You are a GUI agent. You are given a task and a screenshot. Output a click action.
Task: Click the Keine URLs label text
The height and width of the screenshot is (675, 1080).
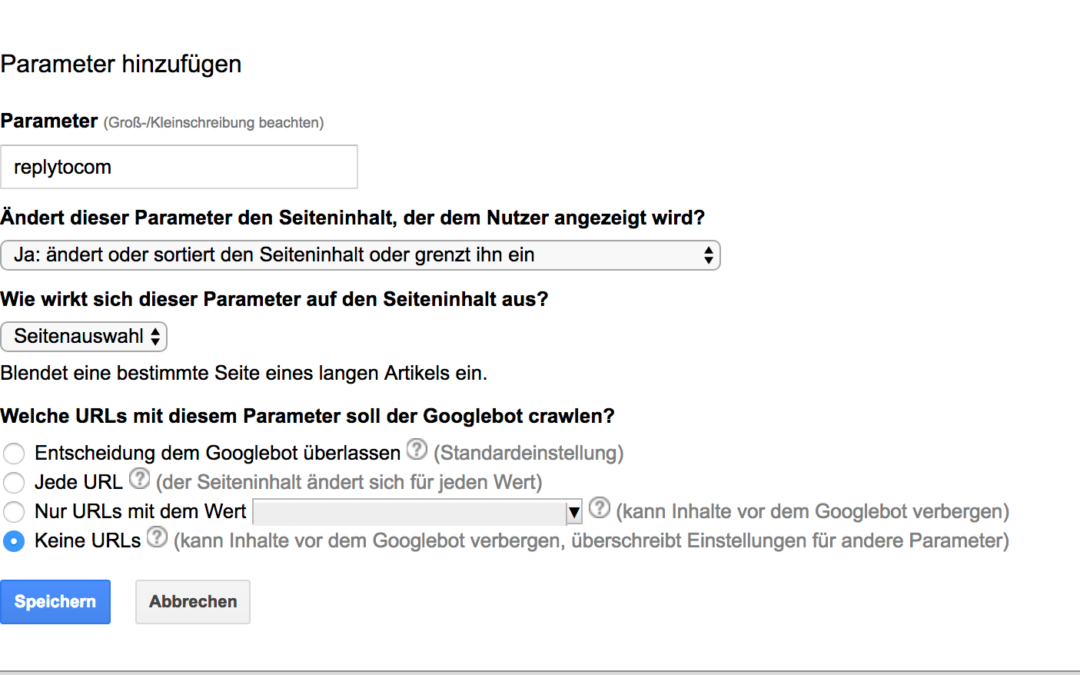88,541
